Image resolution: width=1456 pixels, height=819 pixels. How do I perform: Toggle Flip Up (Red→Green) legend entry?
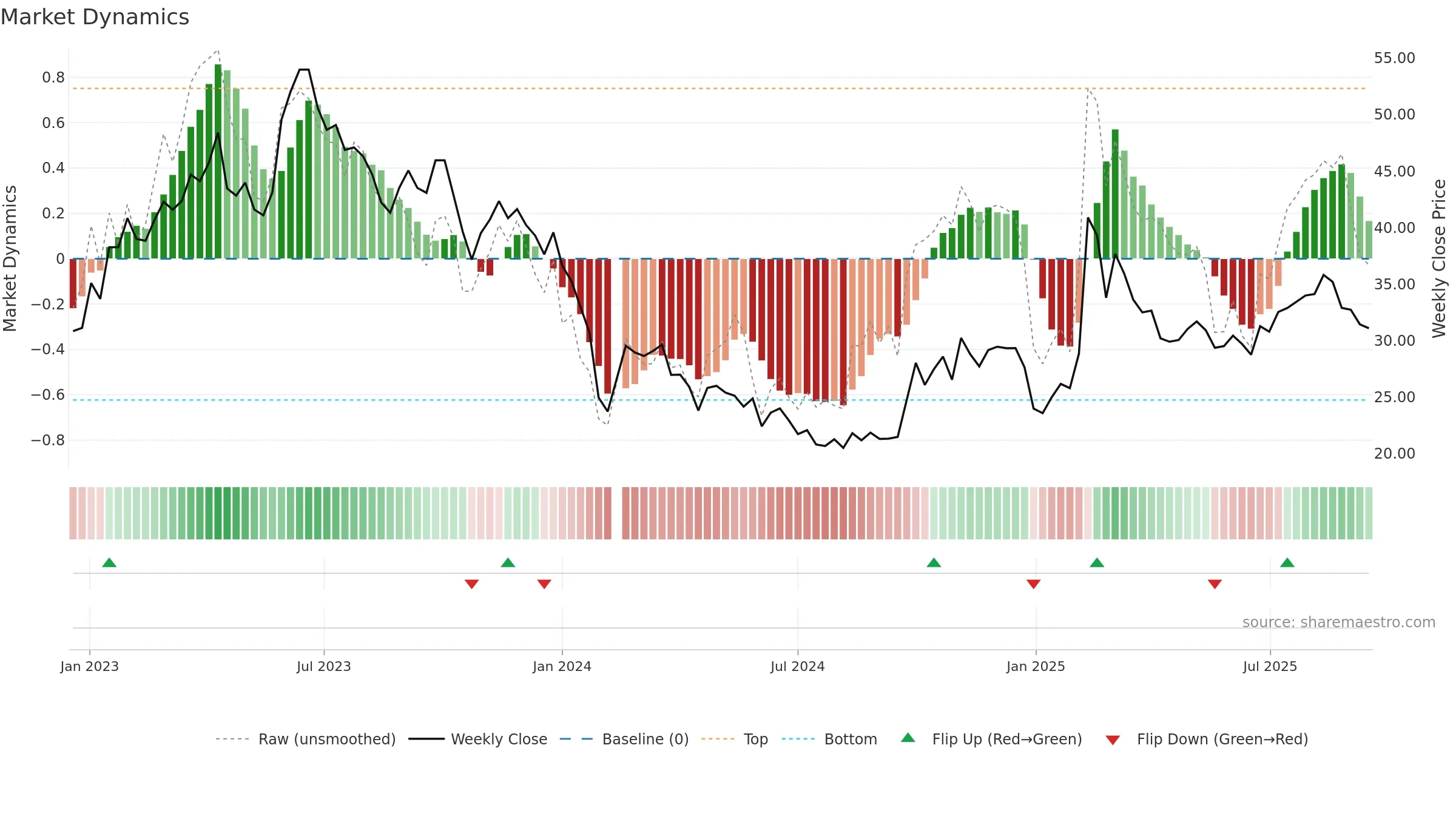pyautogui.click(x=991, y=739)
